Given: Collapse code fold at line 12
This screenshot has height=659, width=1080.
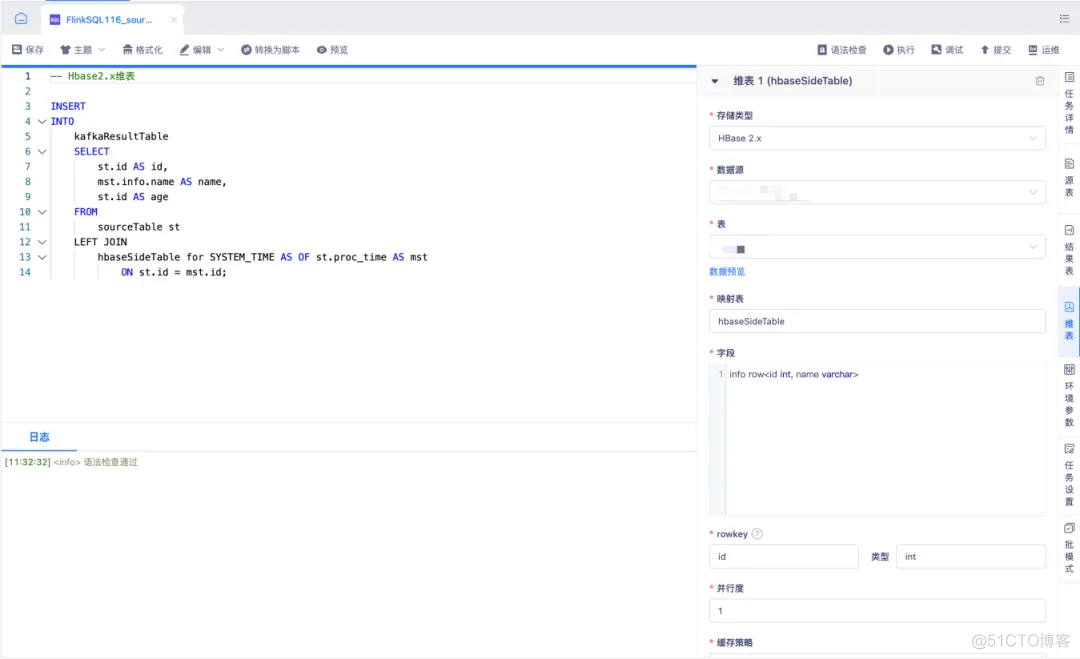Looking at the screenshot, I should pyautogui.click(x=42, y=242).
